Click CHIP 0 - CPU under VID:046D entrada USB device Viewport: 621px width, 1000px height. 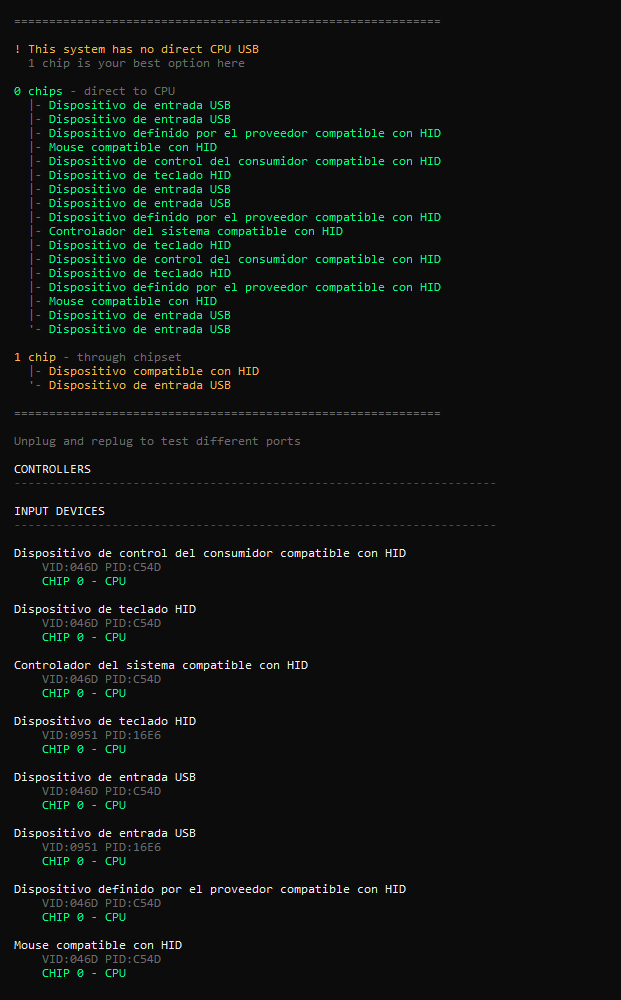(x=84, y=806)
